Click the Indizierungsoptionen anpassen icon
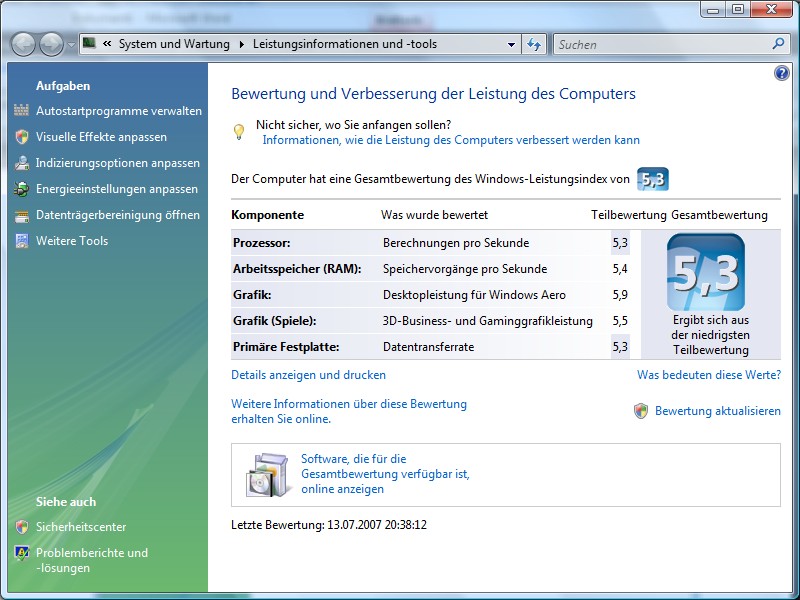The image size is (800, 600). pos(21,163)
